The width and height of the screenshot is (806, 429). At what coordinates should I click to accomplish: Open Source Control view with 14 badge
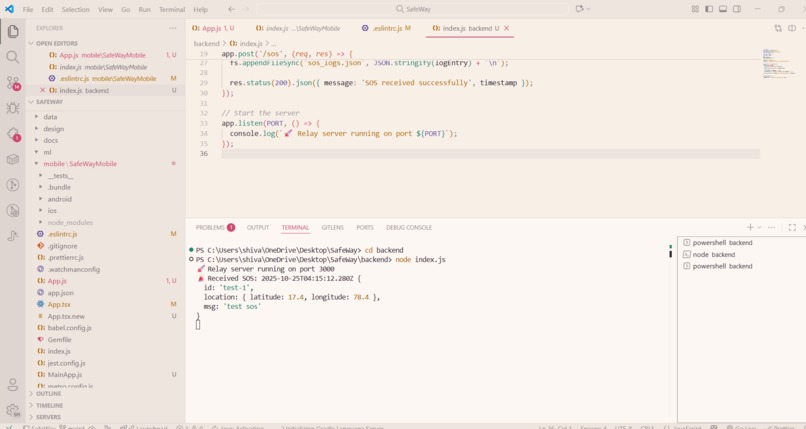(x=13, y=83)
